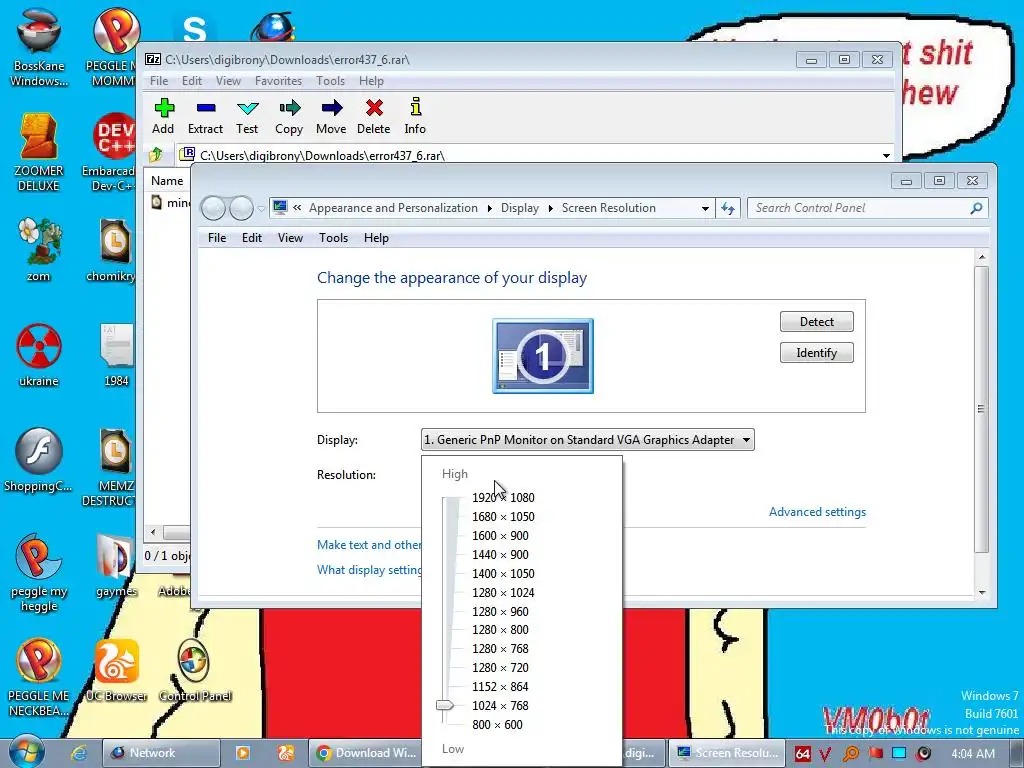Screen dimensions: 1024x768
Task: Click Make text and other items link
Action: tap(369, 545)
